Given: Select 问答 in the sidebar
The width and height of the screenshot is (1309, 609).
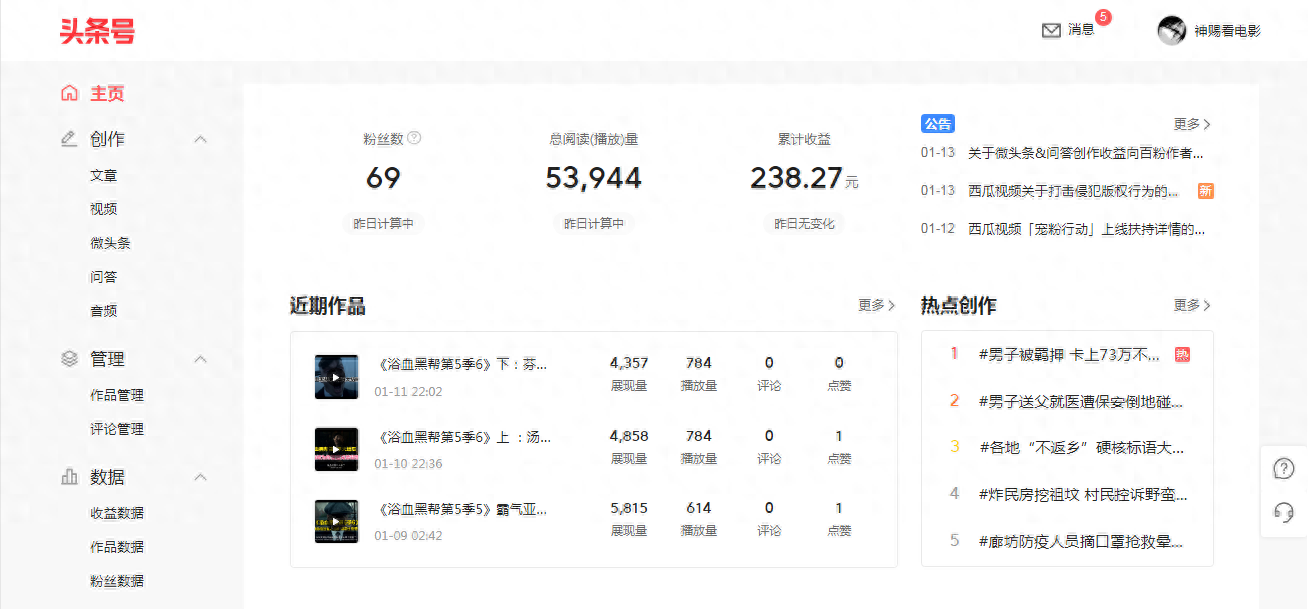Looking at the screenshot, I should coord(104,277).
